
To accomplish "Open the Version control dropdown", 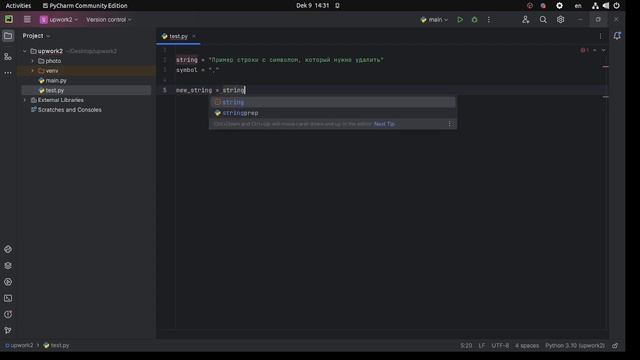I will click(x=109, y=20).
